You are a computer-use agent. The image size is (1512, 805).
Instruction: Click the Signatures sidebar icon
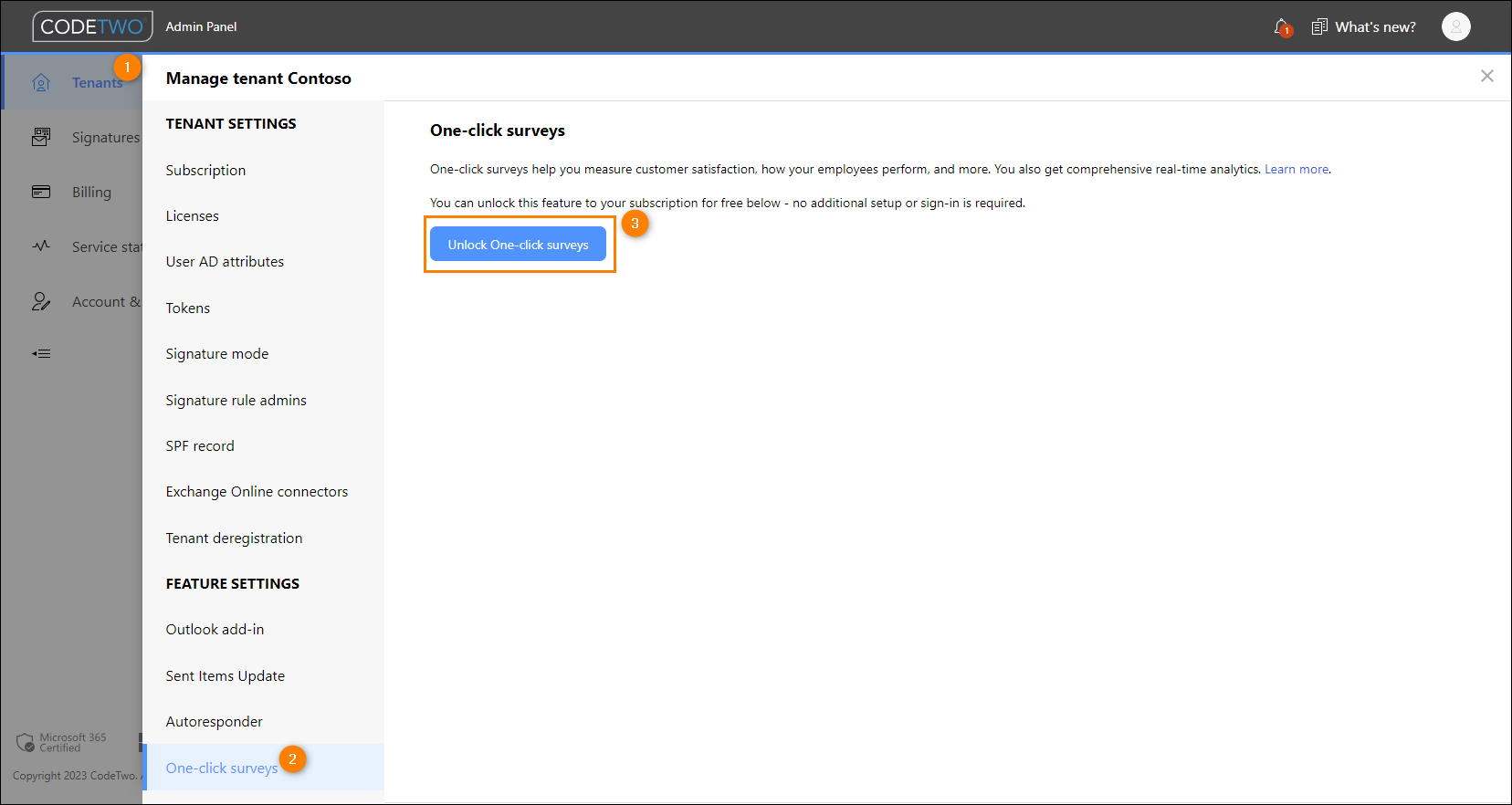[x=41, y=137]
